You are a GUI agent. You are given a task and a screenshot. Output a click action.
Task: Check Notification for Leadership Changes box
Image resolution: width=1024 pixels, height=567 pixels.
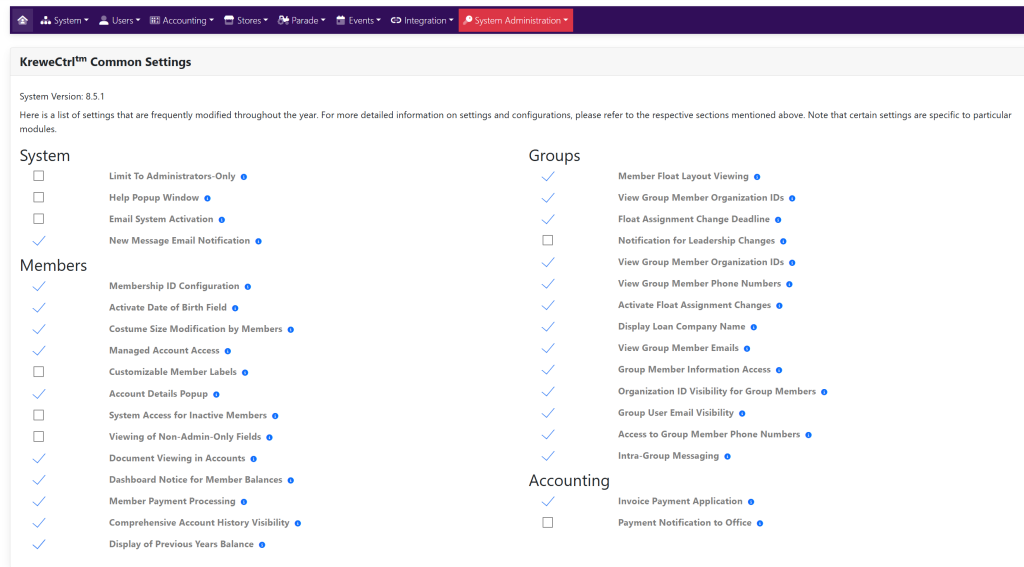point(548,241)
